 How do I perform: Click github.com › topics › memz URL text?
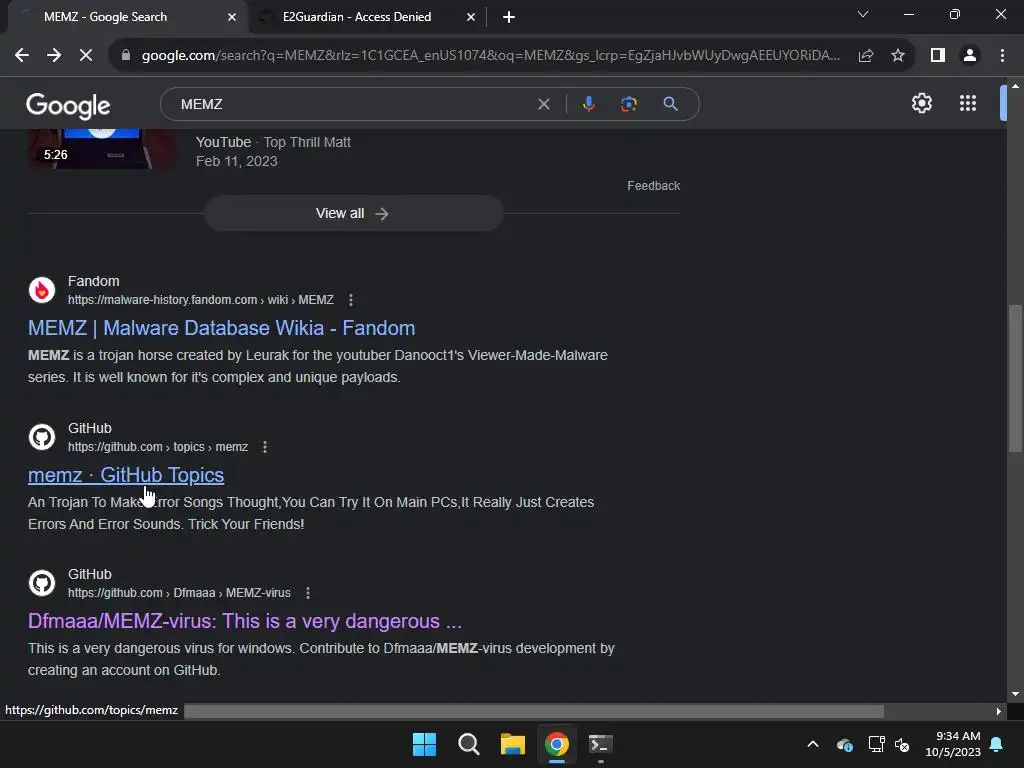click(x=157, y=447)
